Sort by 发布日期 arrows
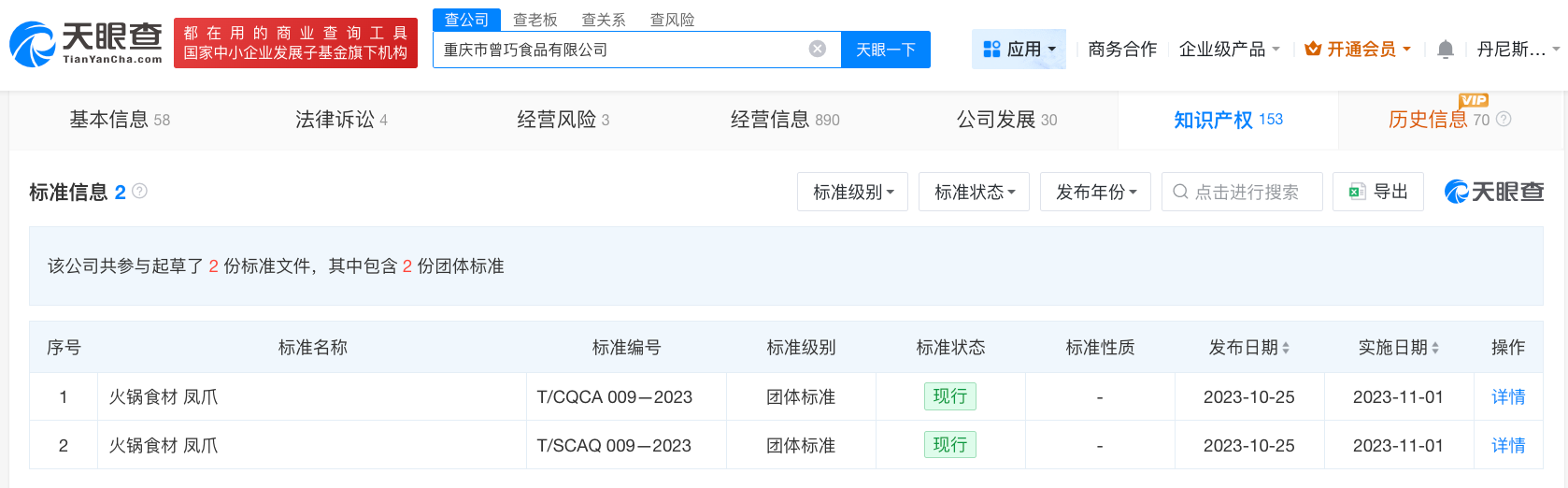1568x488 pixels. pos(1286,348)
